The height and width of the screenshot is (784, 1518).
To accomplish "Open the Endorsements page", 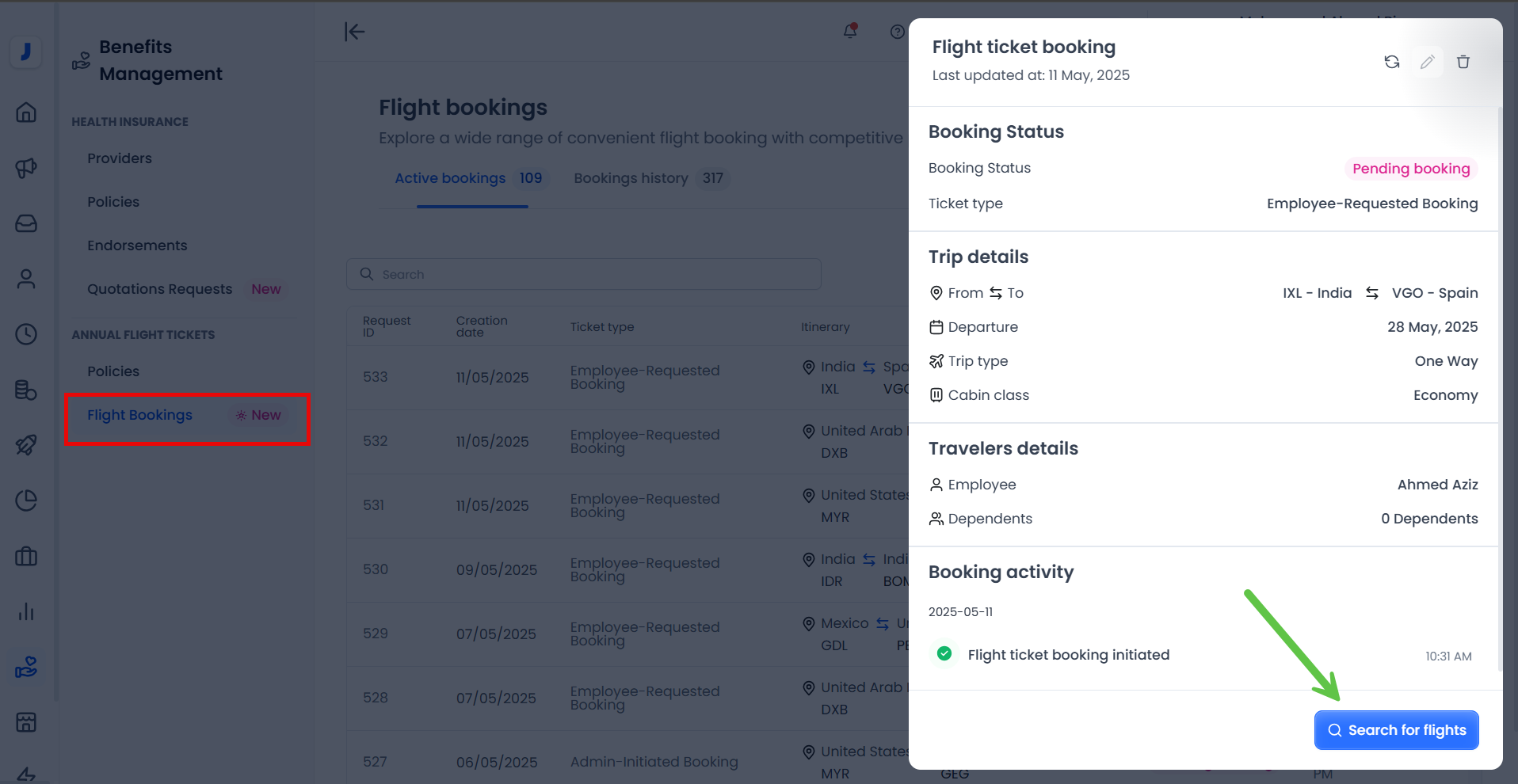I will [137, 245].
